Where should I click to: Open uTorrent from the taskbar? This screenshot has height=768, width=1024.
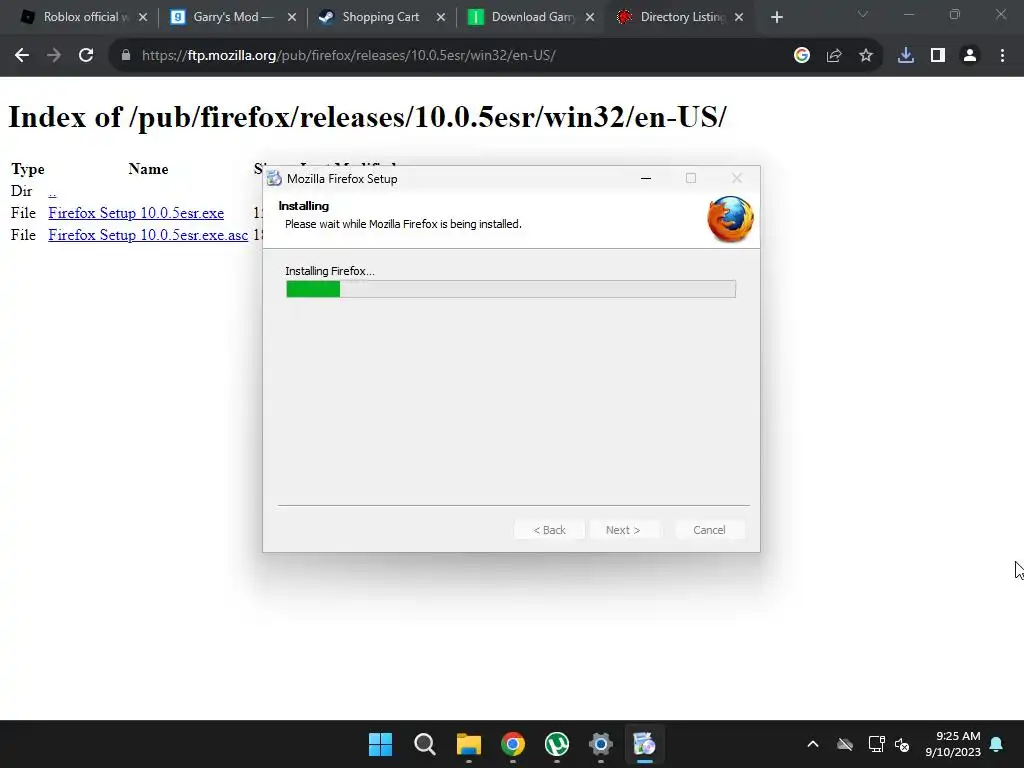pyautogui.click(x=556, y=744)
